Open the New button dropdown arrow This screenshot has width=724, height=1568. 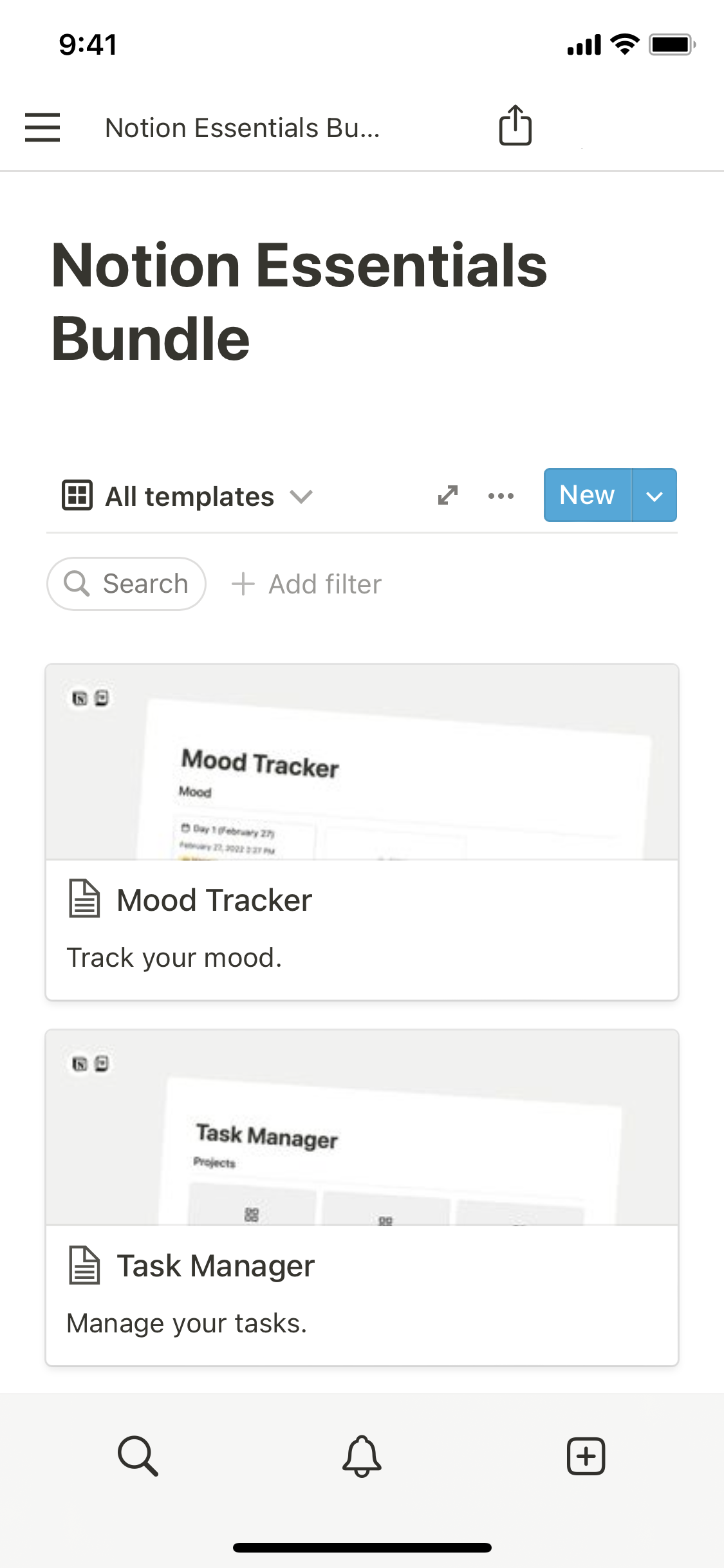pos(654,496)
